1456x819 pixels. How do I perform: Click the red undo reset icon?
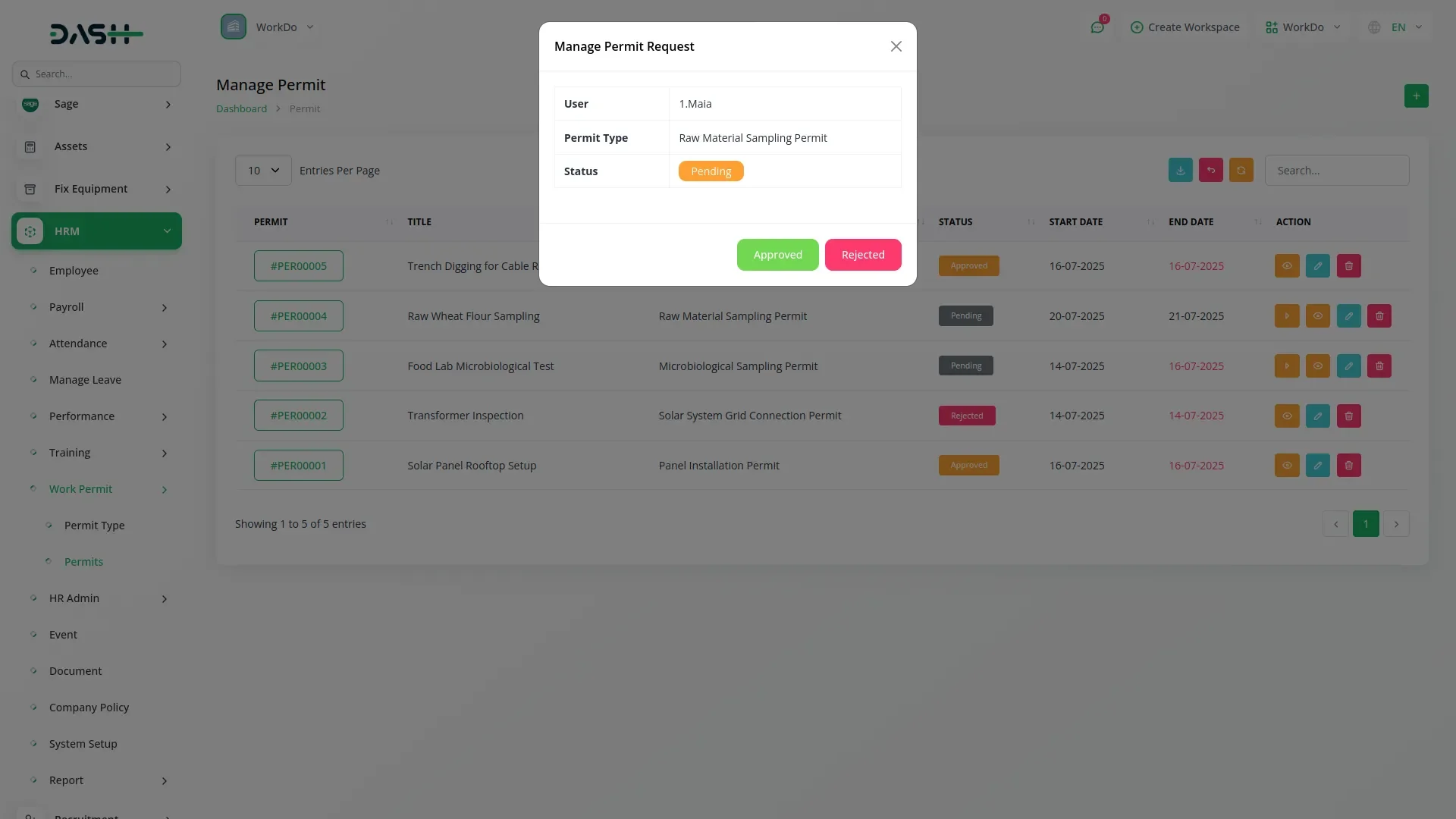(x=1210, y=171)
